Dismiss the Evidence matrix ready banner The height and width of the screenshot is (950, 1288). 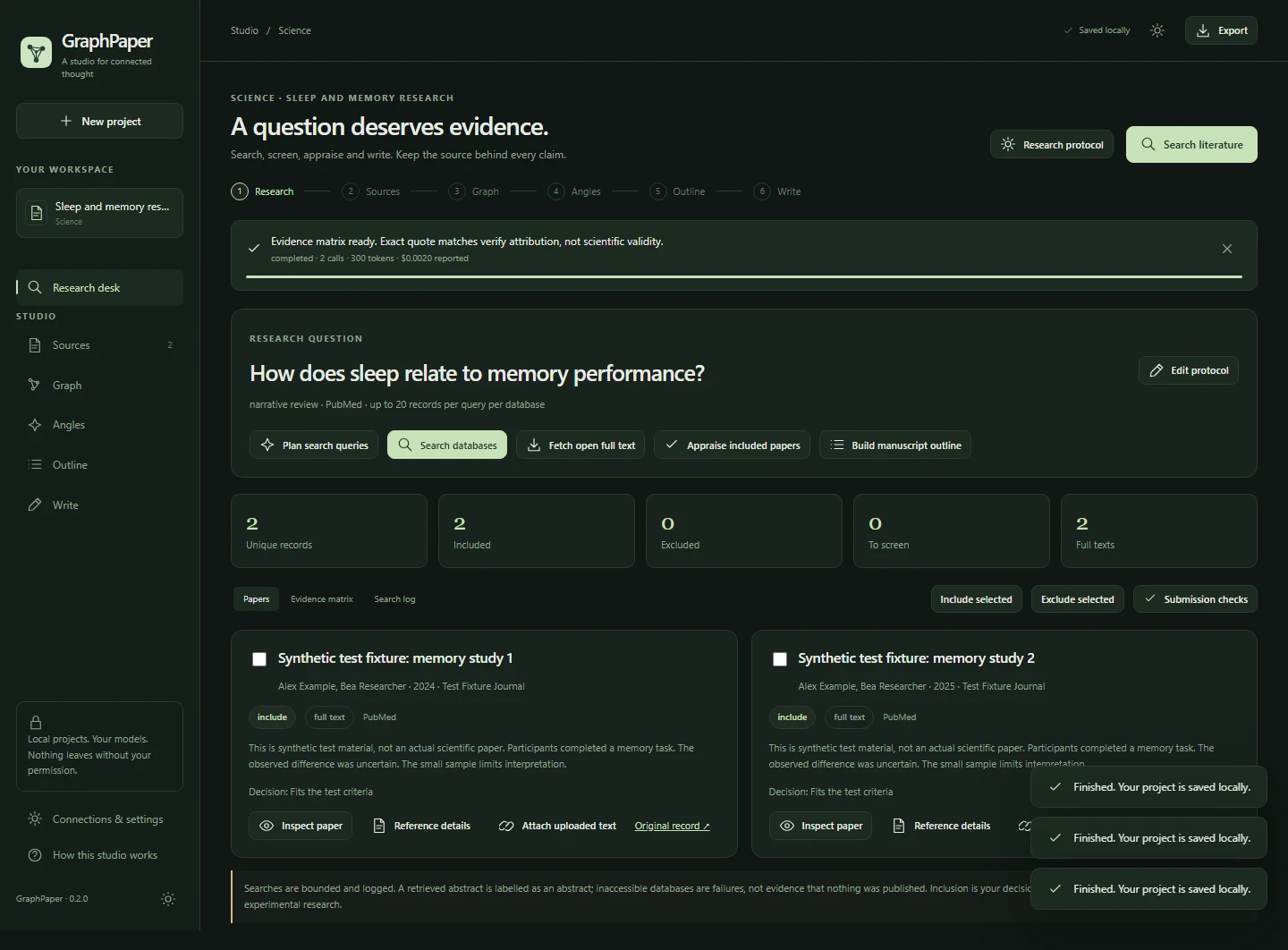click(1227, 249)
